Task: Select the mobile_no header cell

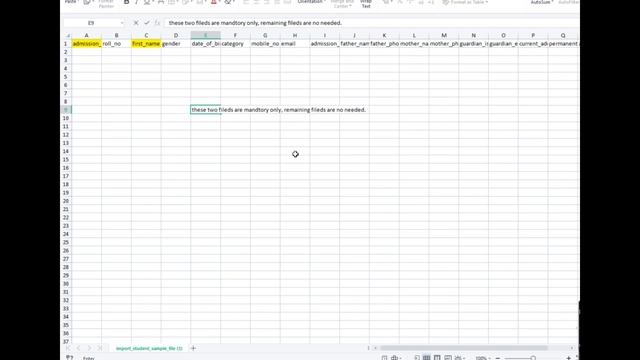Action: [x=265, y=44]
